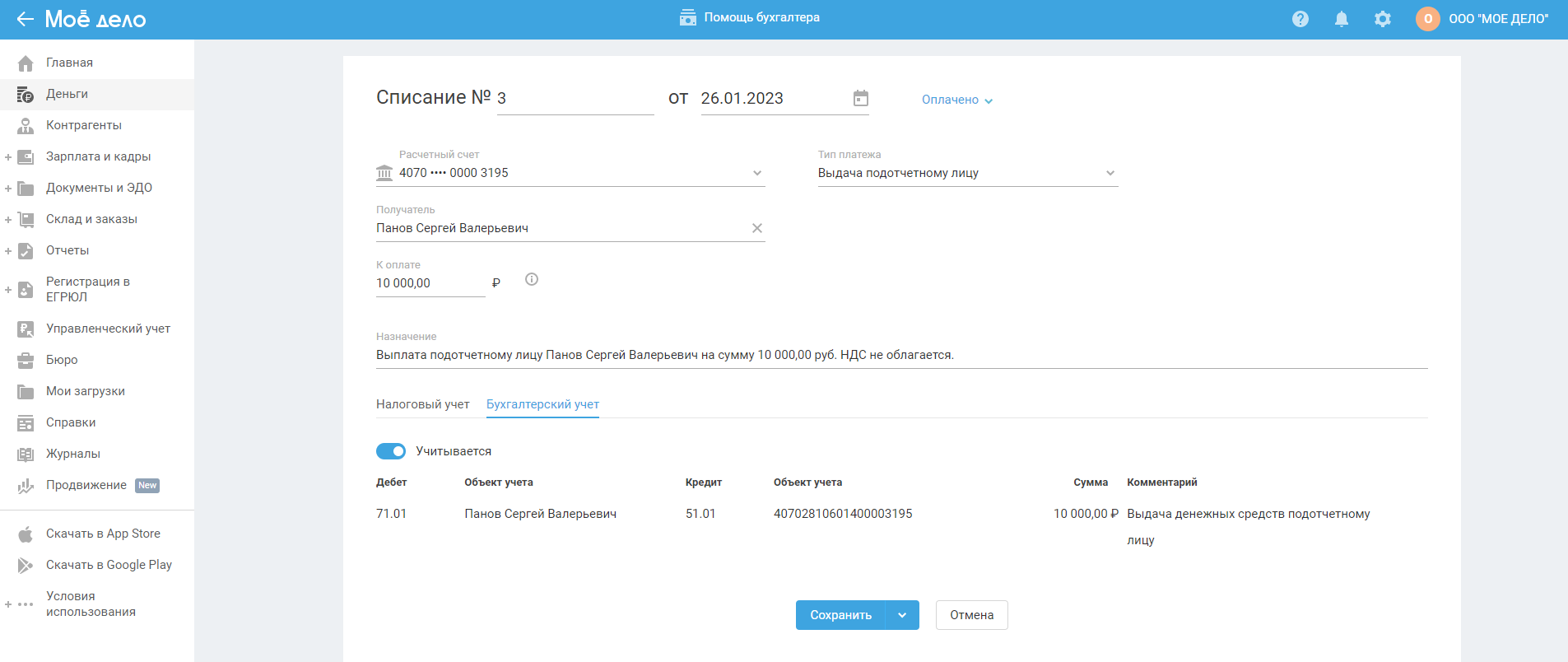The height and width of the screenshot is (662, 1568).
Task: Toggle the Учитывается switch
Action: [391, 451]
